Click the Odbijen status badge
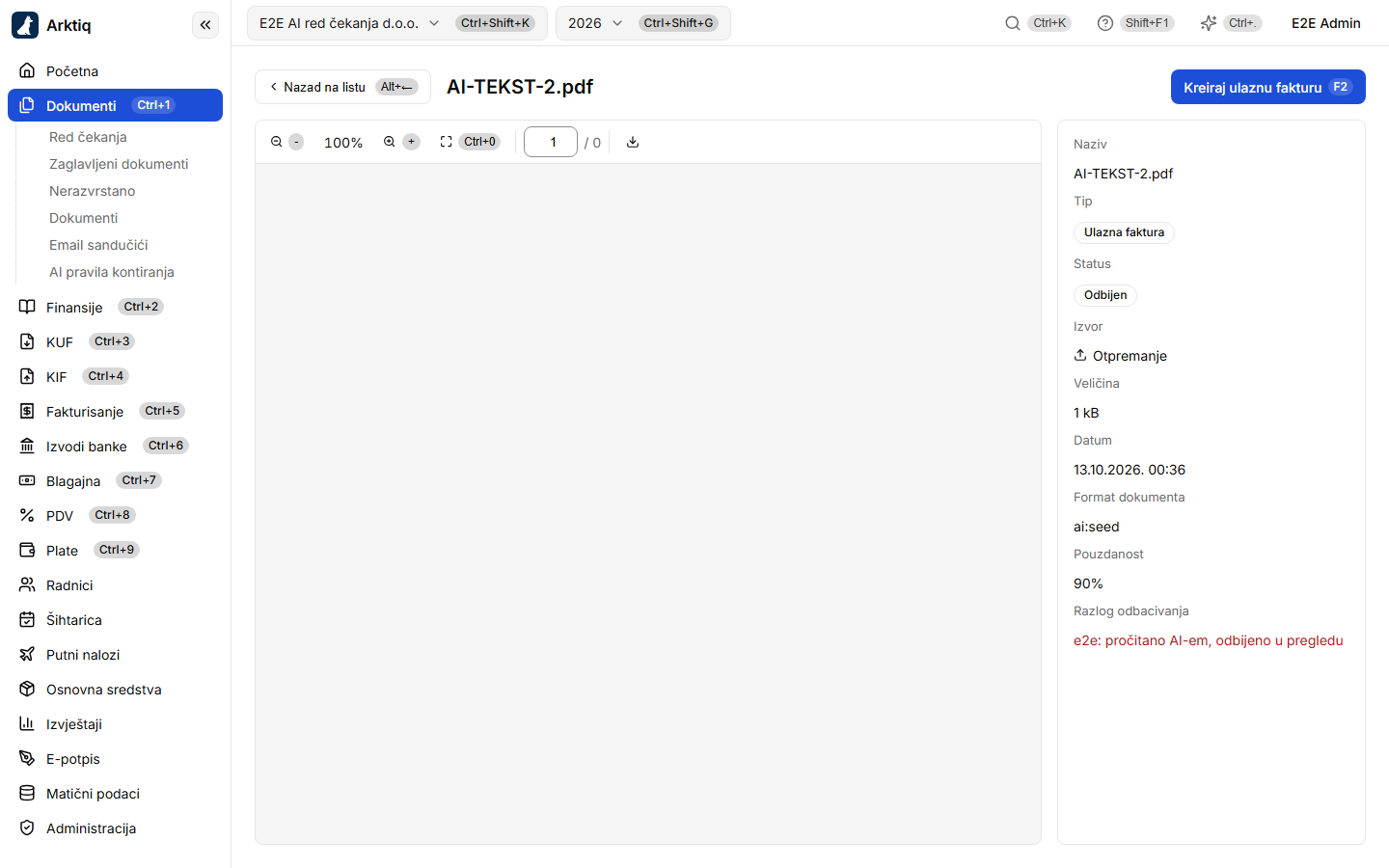 pyautogui.click(x=1105, y=295)
